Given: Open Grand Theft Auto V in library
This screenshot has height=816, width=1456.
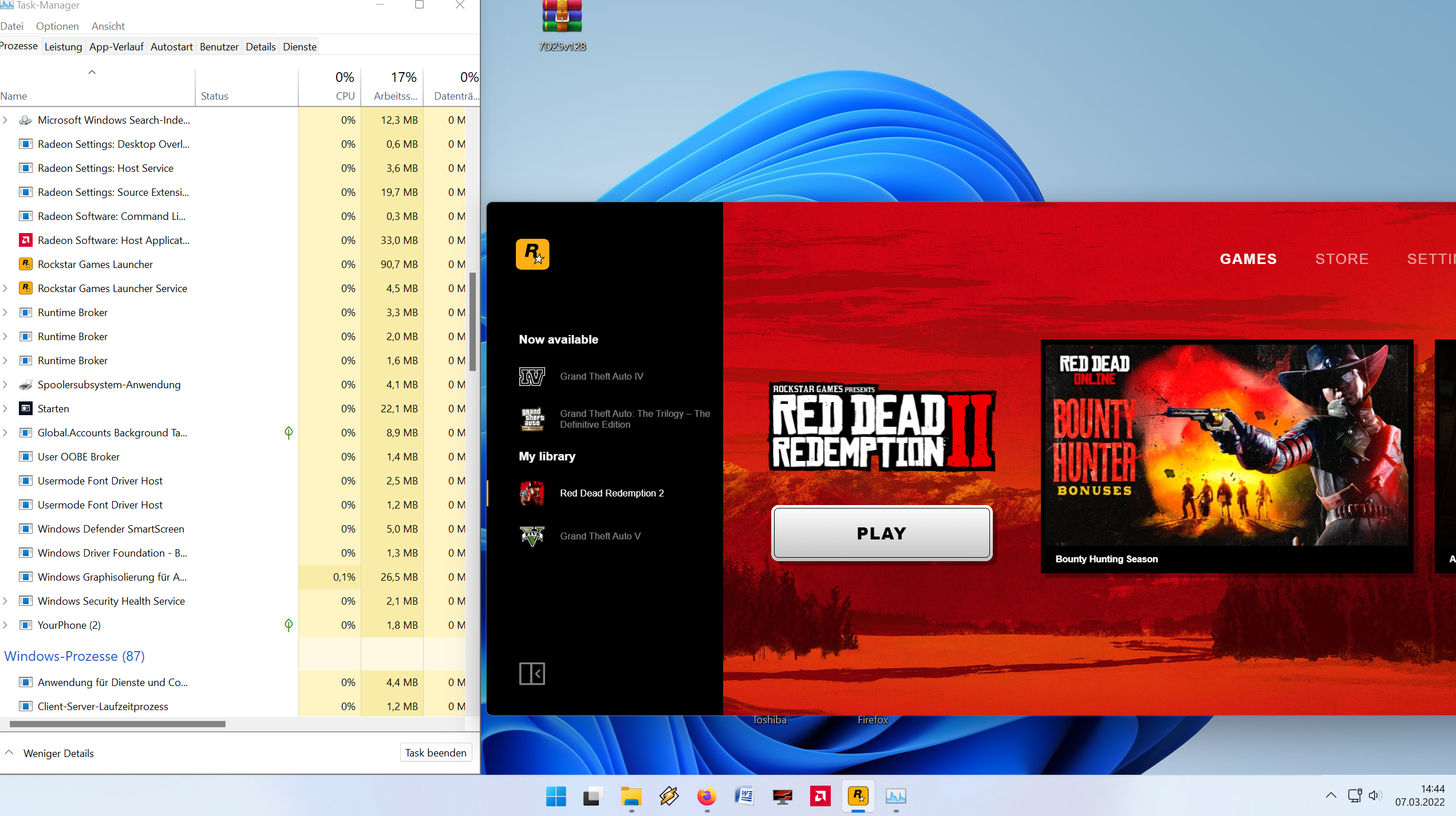Looking at the screenshot, I should [x=599, y=536].
